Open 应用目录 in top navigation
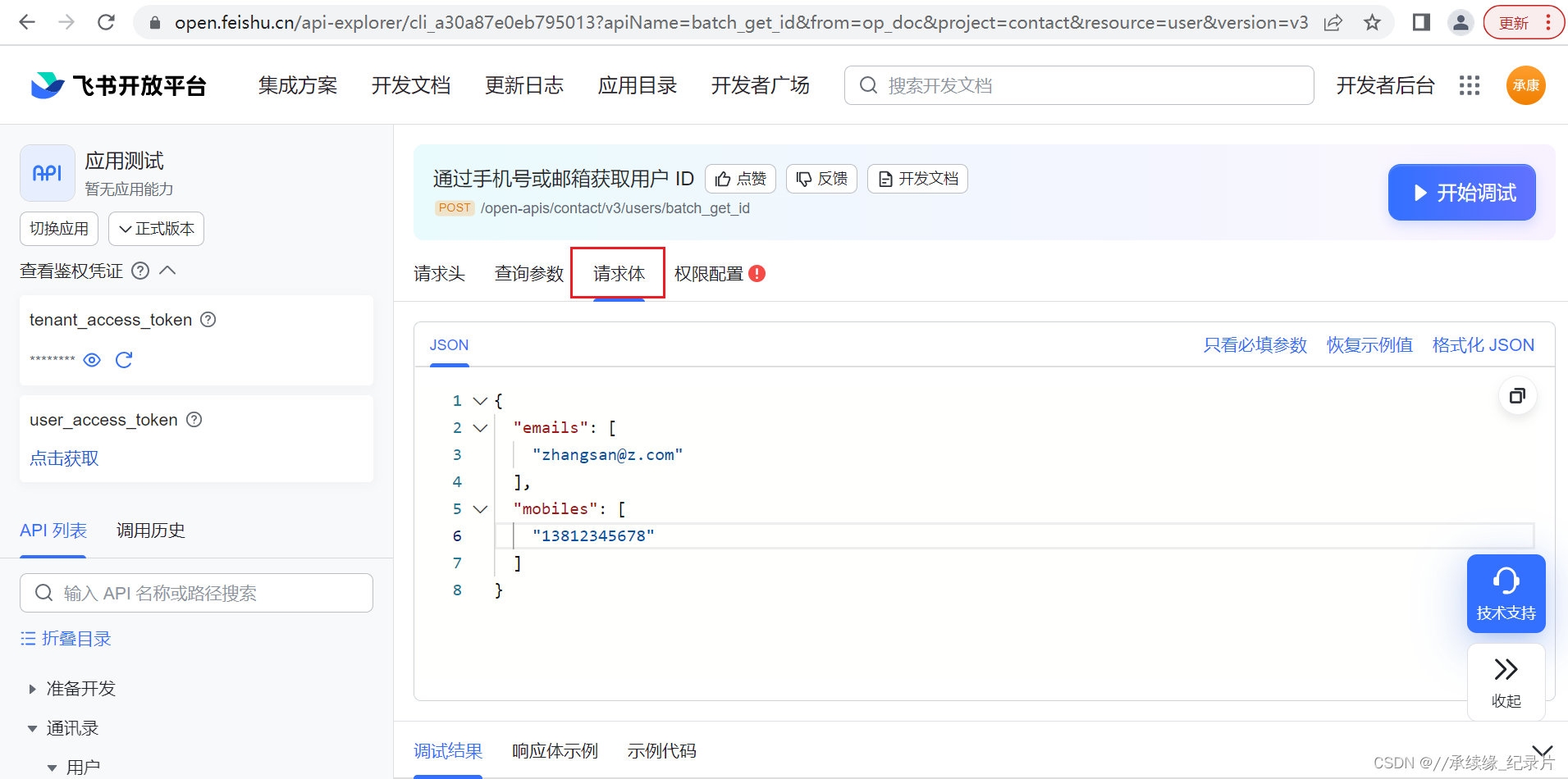1568x779 pixels. [x=638, y=85]
